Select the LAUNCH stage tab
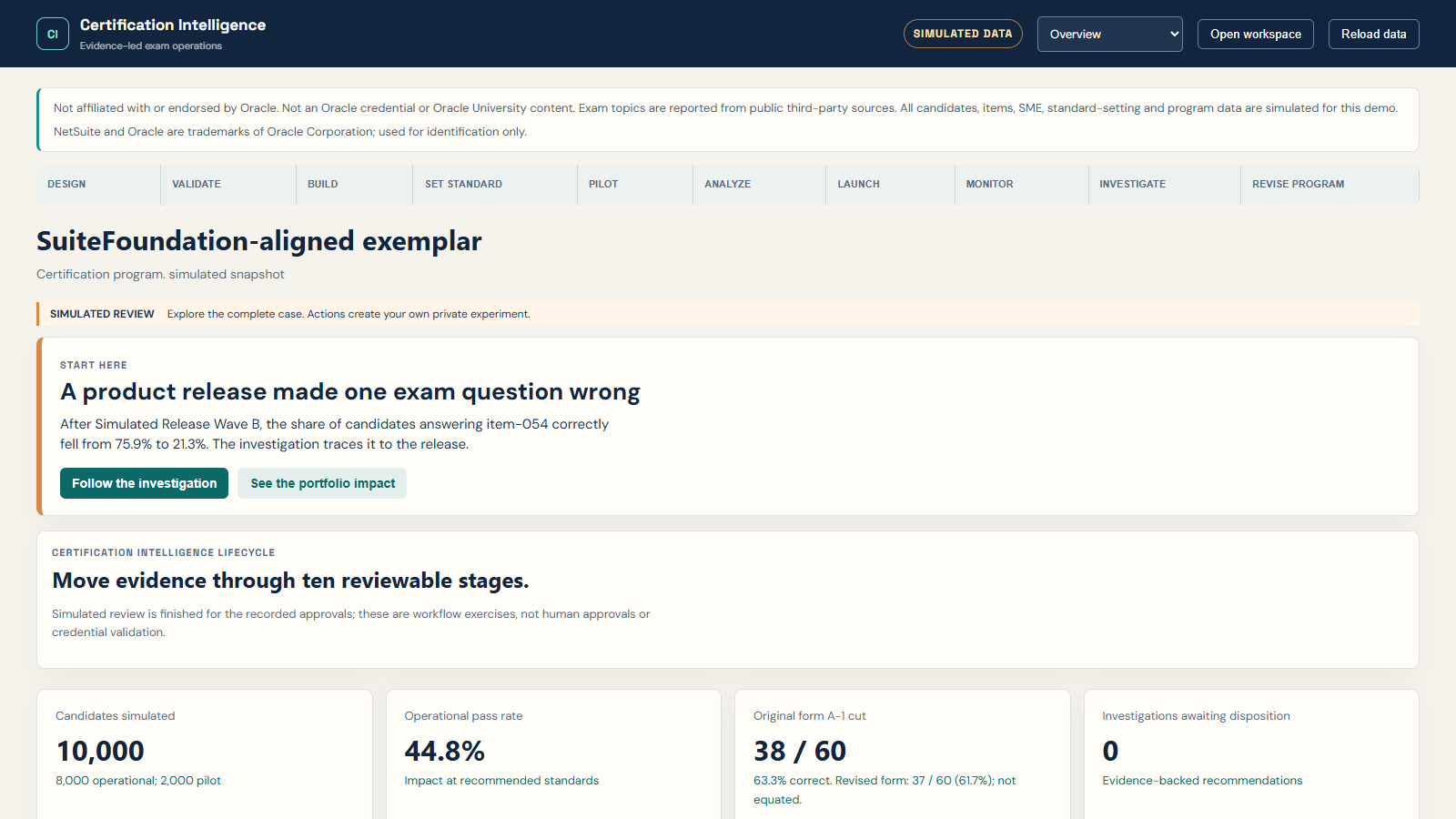Screen dimensions: 1456x819 (x=890, y=184)
